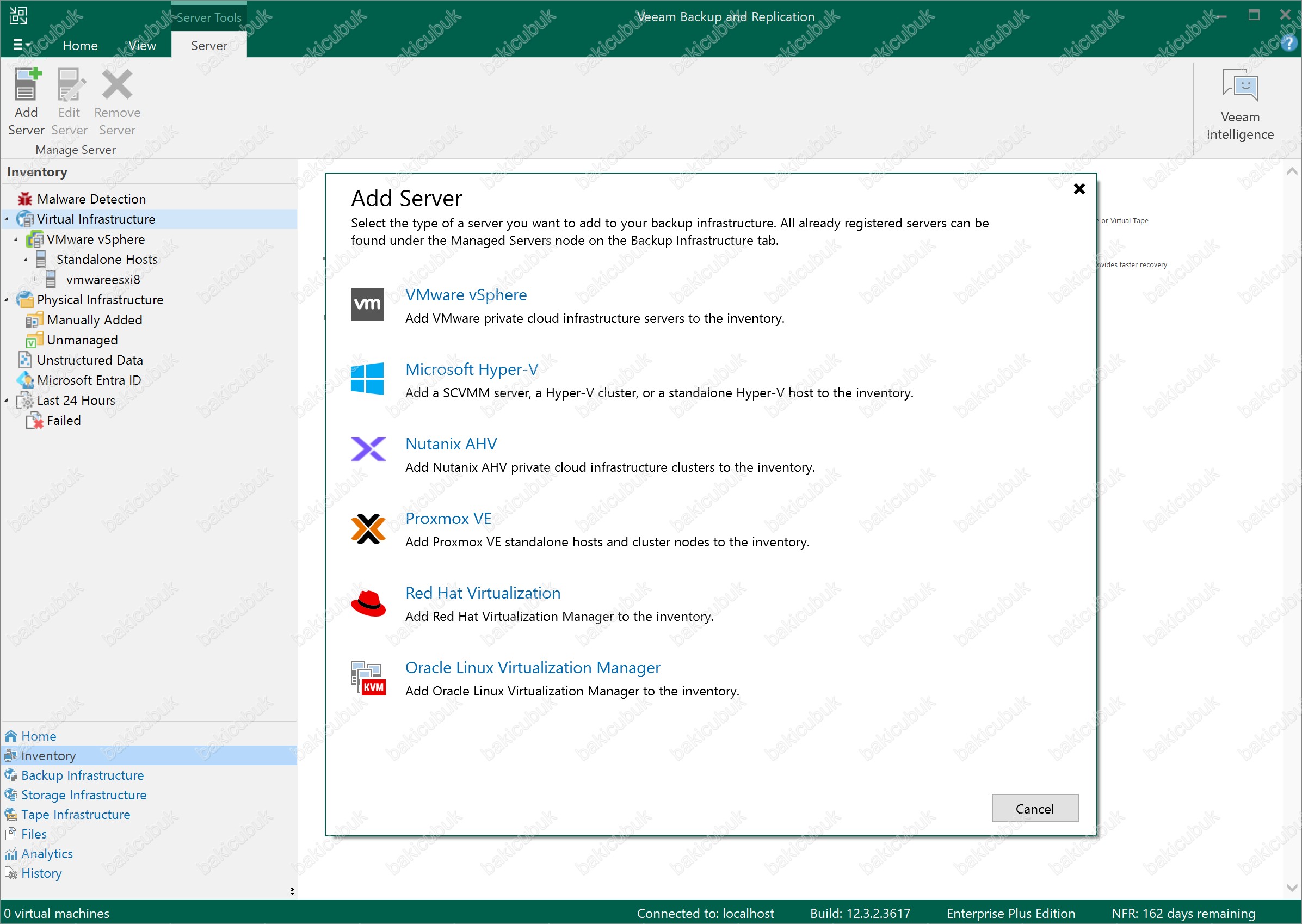Click the Manually Added folder icon
Image resolution: width=1302 pixels, height=924 pixels.
point(35,320)
